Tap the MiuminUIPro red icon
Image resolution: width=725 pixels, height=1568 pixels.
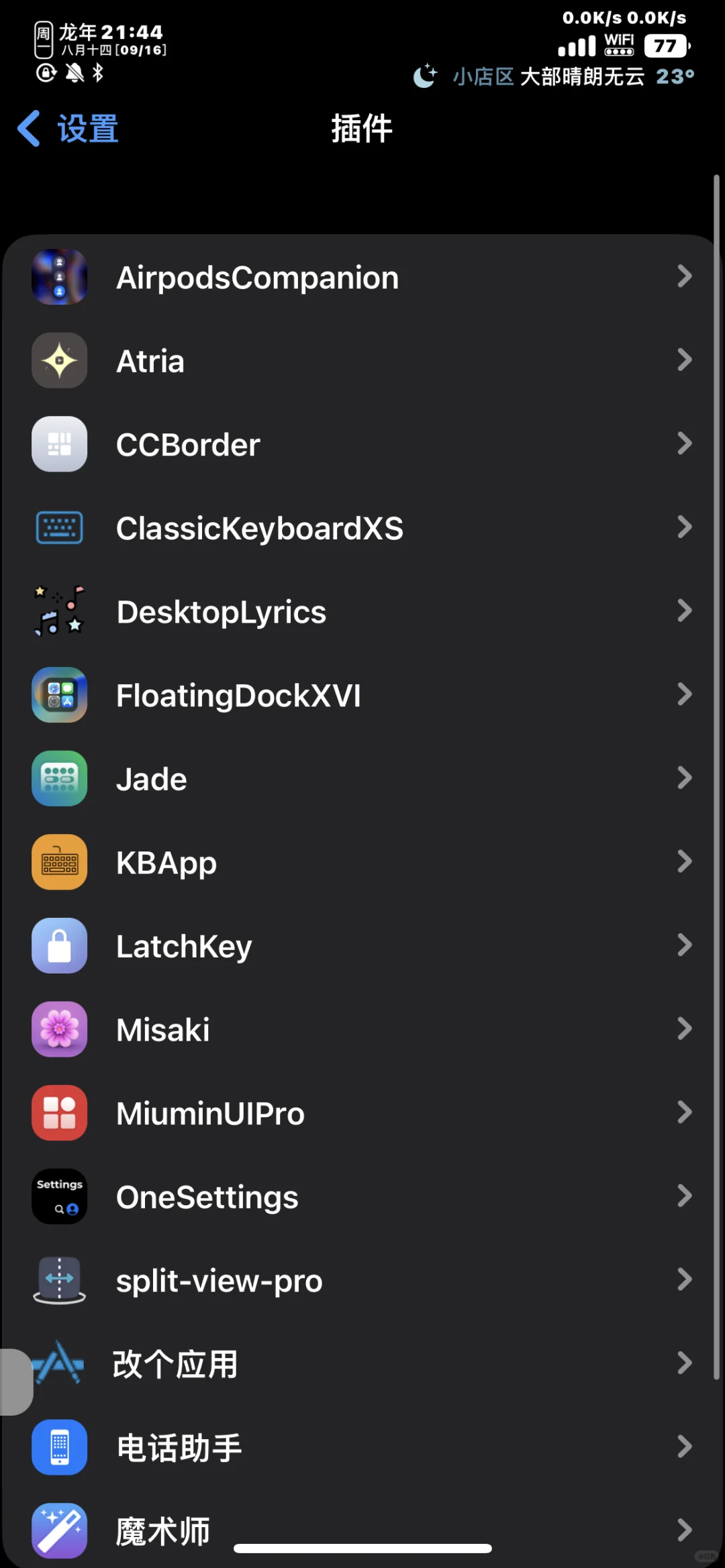59,1113
